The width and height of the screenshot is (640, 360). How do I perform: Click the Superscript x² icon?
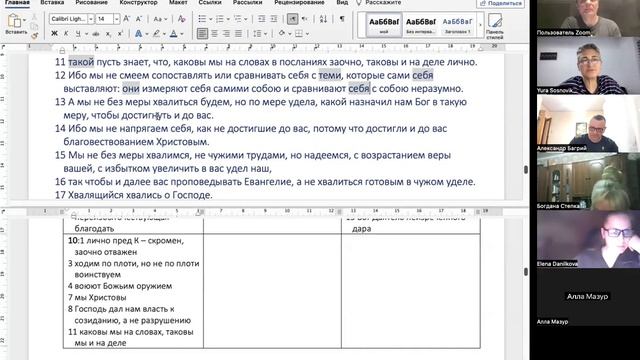click(x=120, y=34)
